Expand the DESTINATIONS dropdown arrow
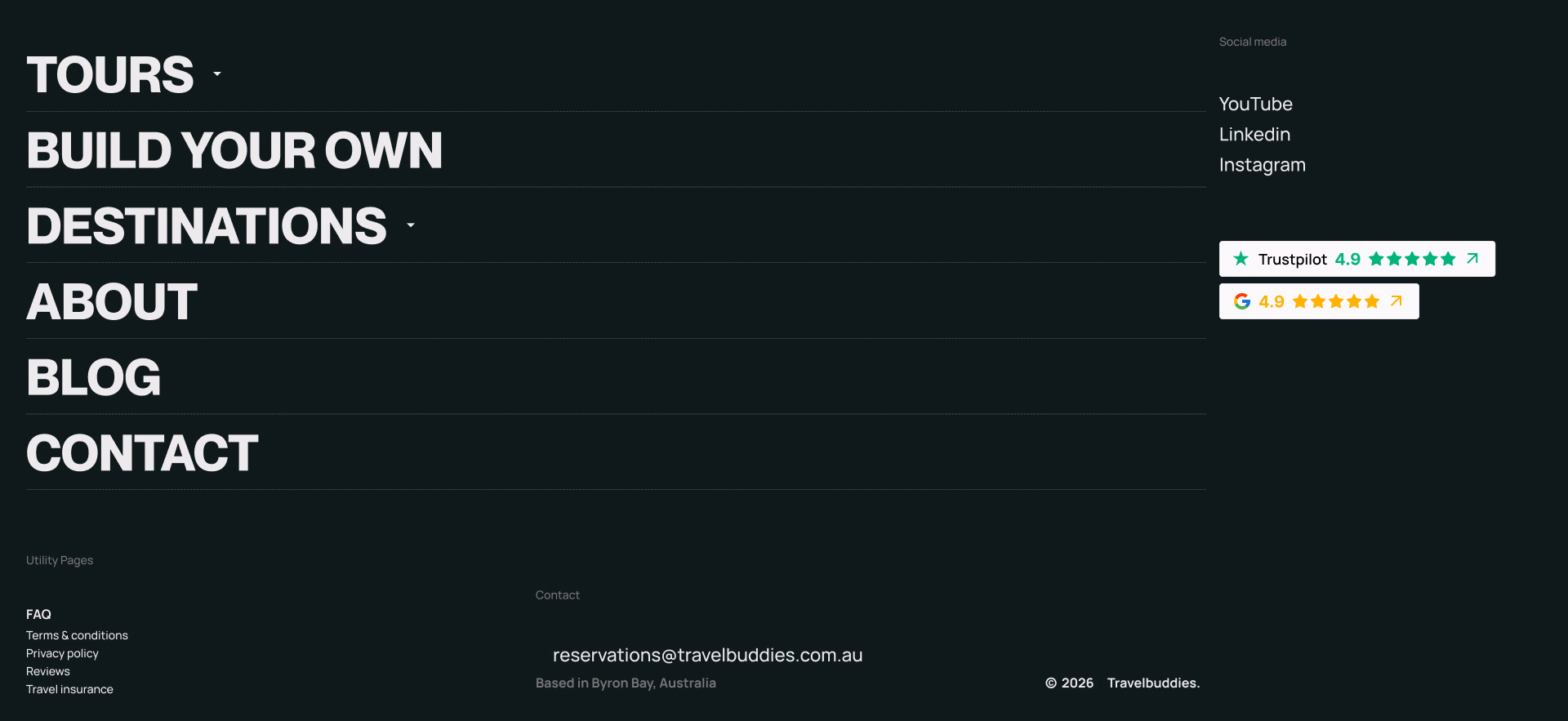 pos(411,225)
